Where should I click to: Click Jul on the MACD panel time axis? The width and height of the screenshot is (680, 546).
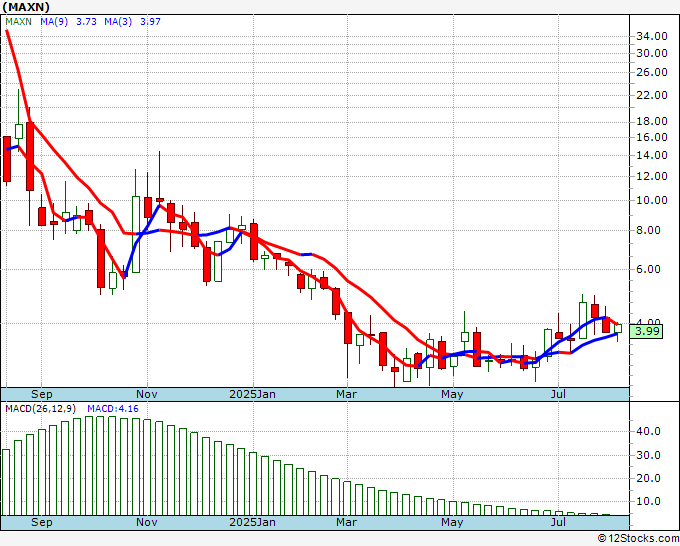pyautogui.click(x=558, y=522)
